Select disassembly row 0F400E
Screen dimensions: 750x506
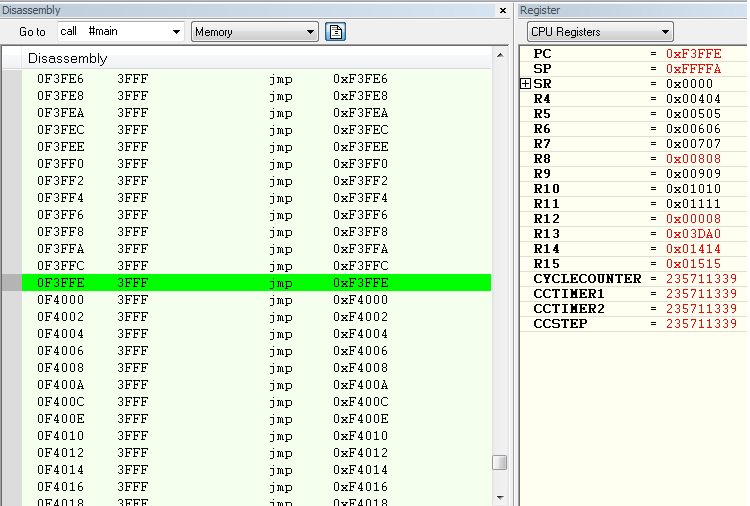tap(256, 418)
